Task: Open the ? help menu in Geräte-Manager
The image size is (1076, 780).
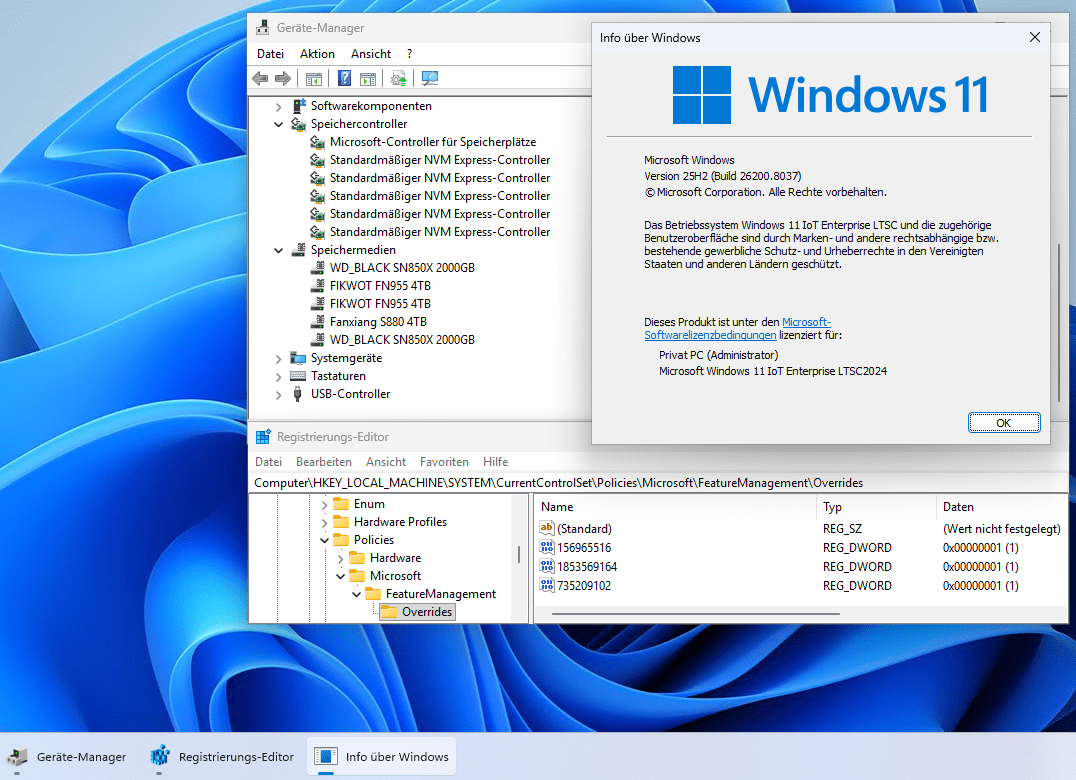Action: (410, 54)
